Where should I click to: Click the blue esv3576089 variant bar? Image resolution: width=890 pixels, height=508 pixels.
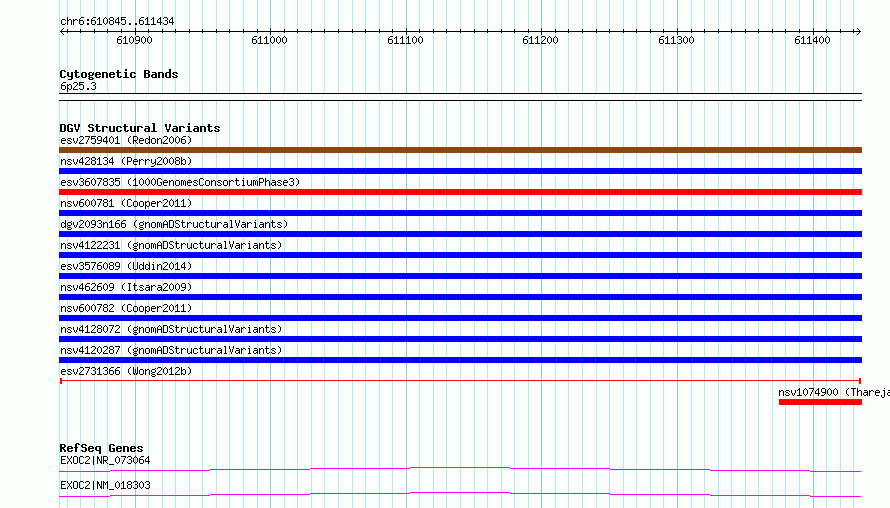pos(460,276)
